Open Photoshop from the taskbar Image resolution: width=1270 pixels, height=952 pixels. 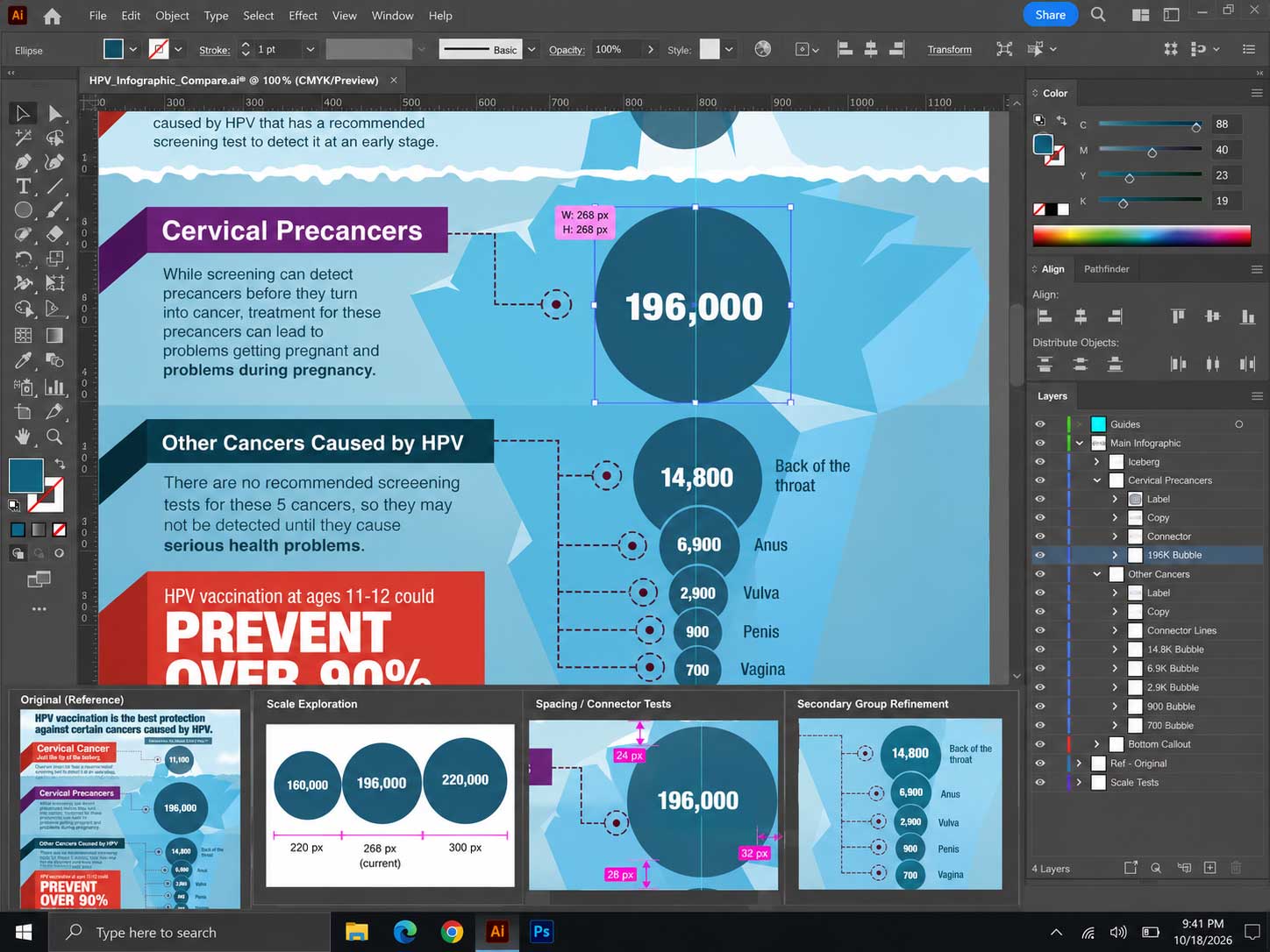[x=541, y=932]
